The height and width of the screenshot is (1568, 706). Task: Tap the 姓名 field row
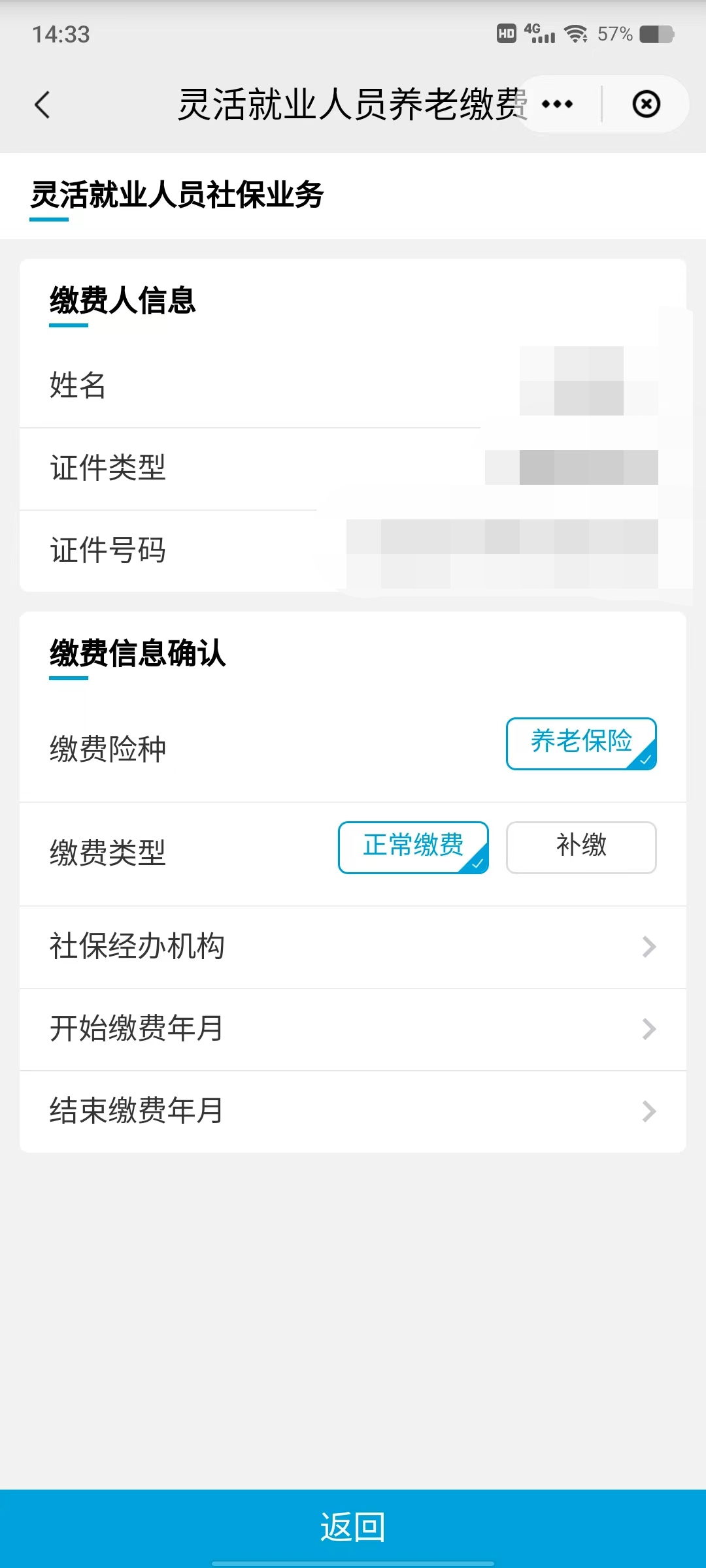[353, 385]
